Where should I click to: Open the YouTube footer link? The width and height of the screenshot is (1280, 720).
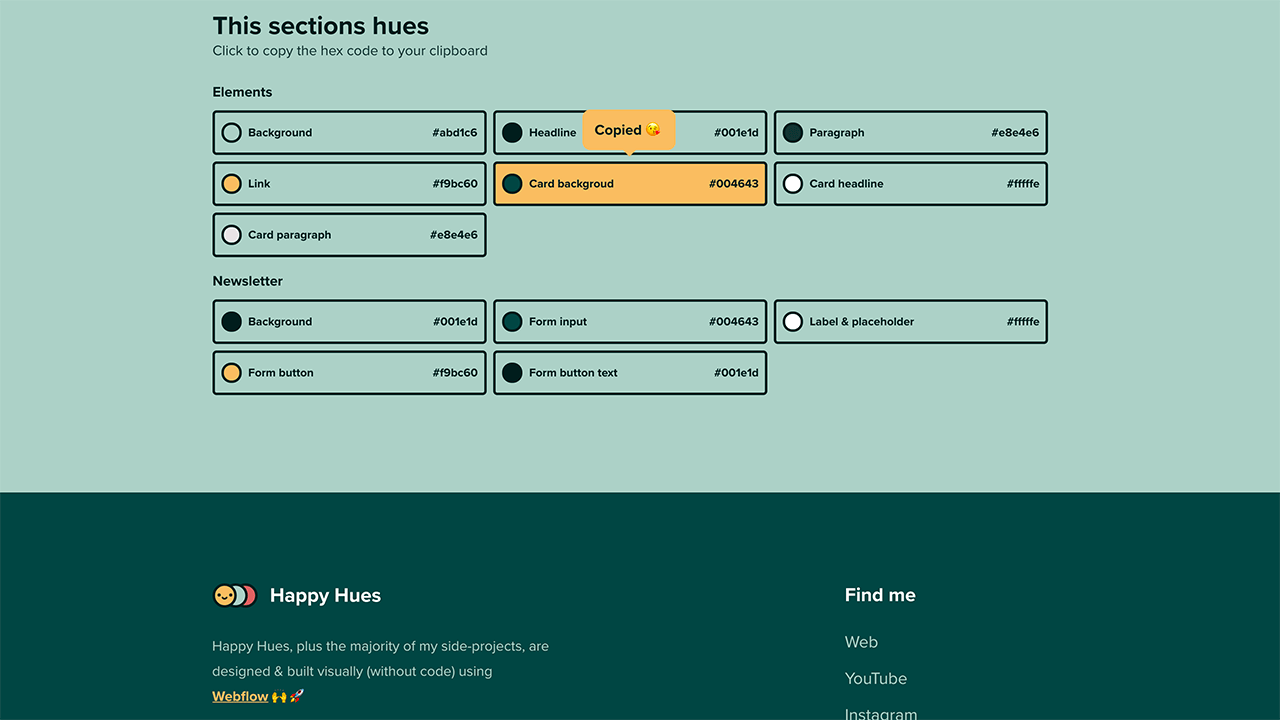click(x=875, y=678)
